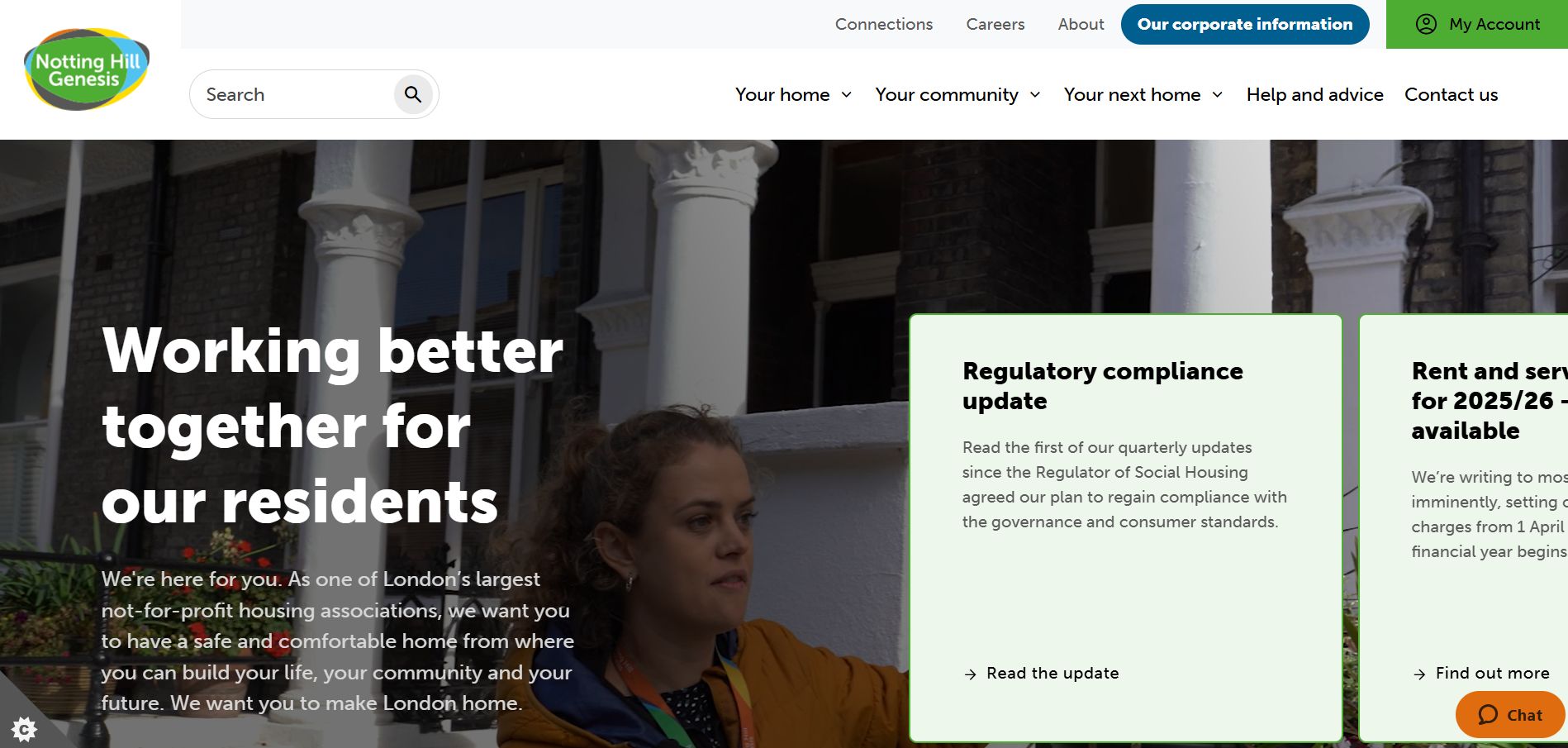Click the My Account user icon

(1426, 24)
